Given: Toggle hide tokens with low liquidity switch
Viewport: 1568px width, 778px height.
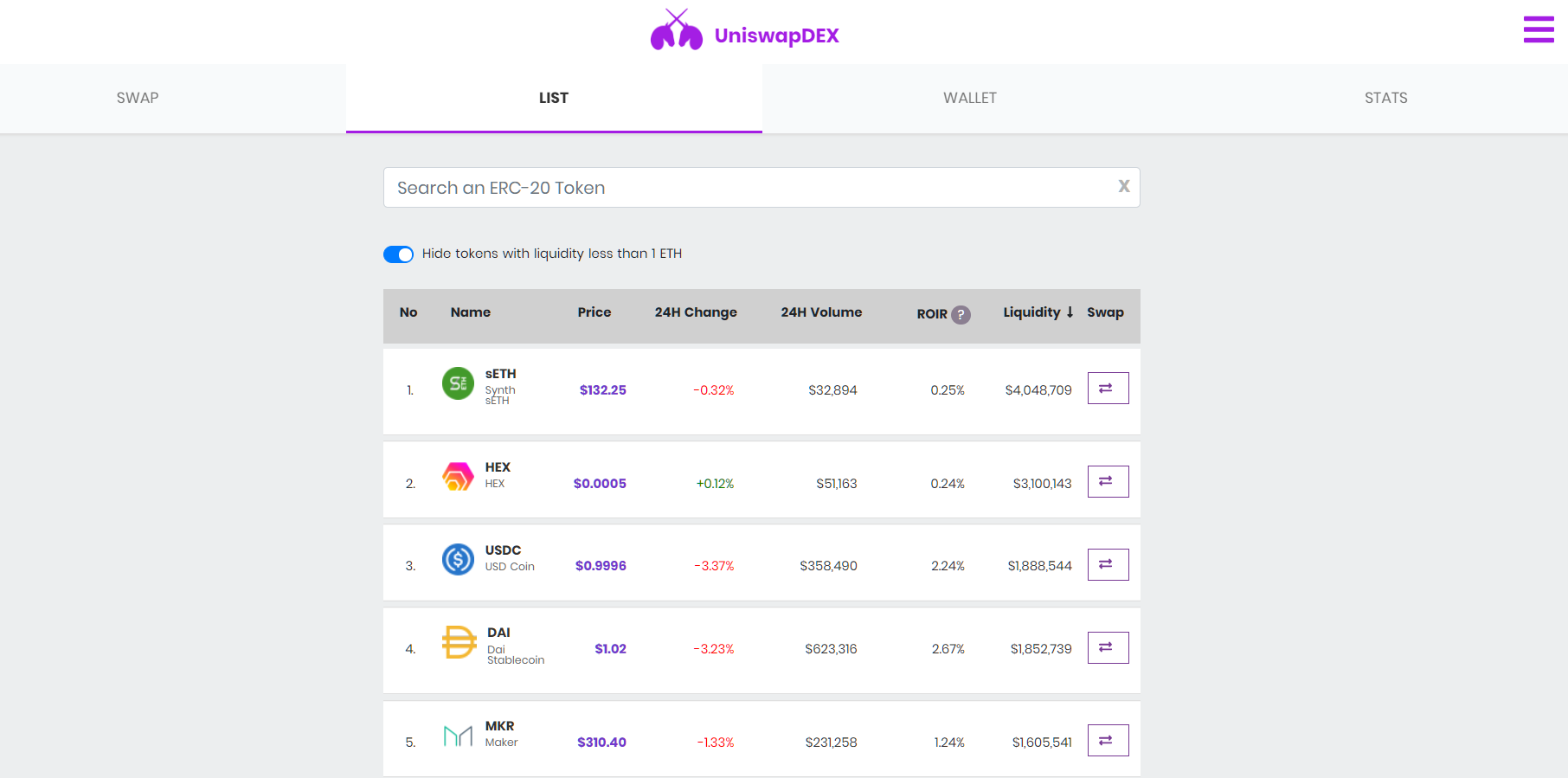Looking at the screenshot, I should coord(398,254).
